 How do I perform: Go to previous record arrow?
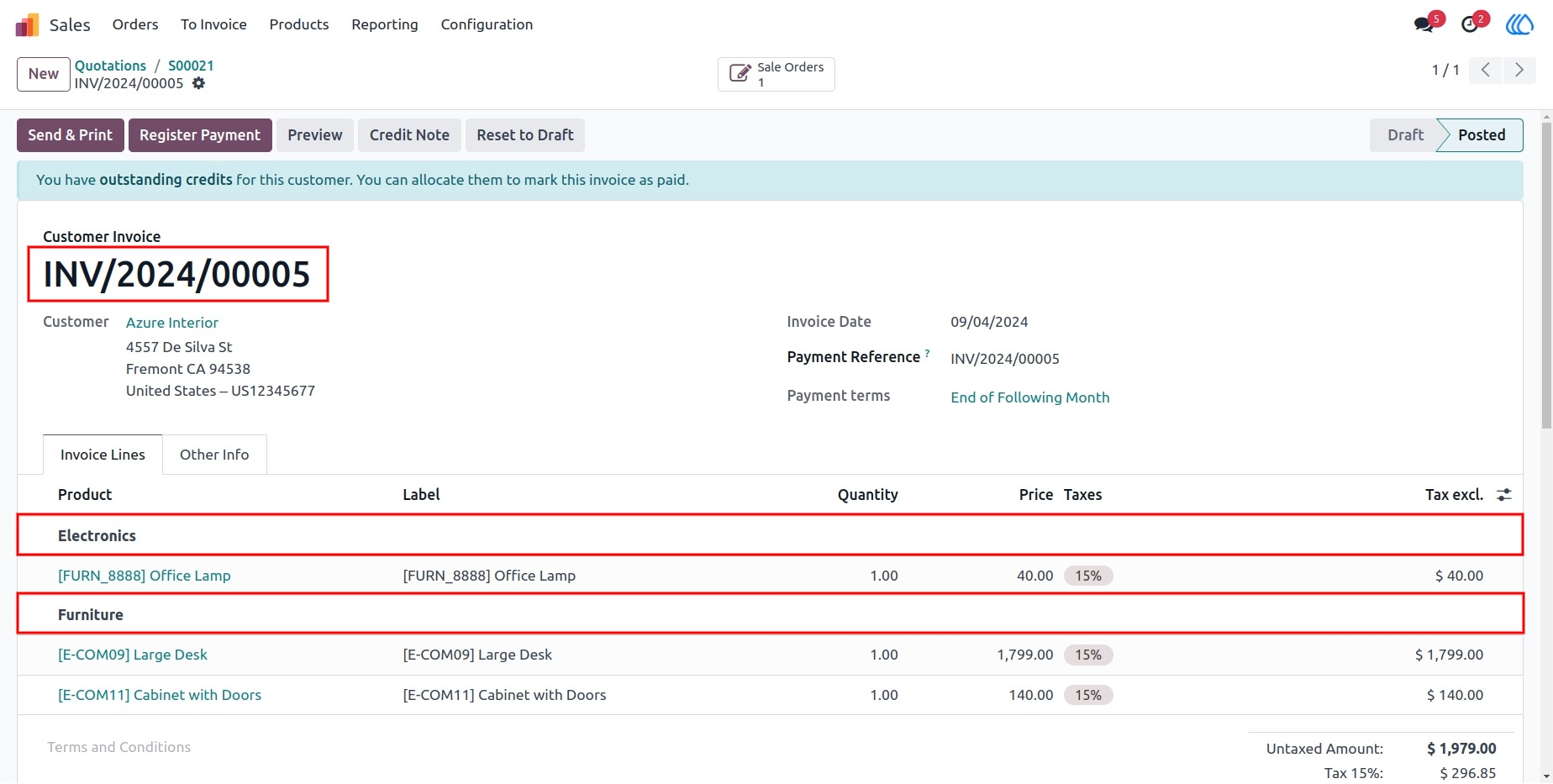1486,70
